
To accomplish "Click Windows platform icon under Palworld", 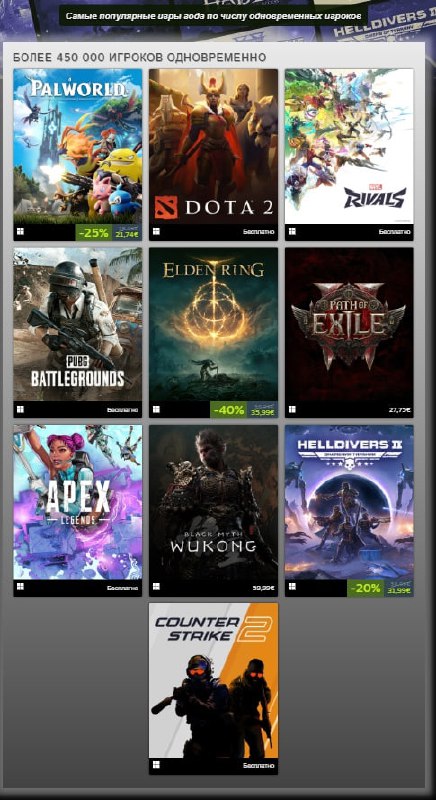I will 20,232.
